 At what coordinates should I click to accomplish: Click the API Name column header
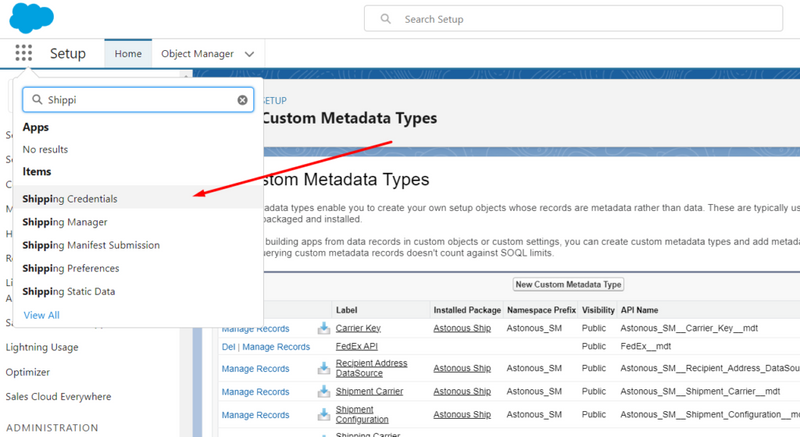pos(639,310)
